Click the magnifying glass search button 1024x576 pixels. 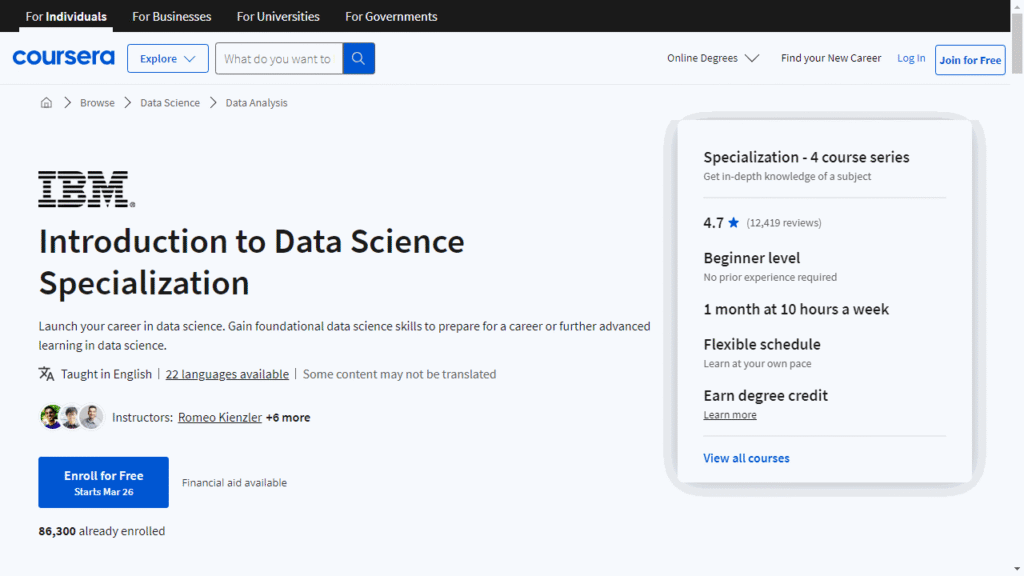coord(359,58)
